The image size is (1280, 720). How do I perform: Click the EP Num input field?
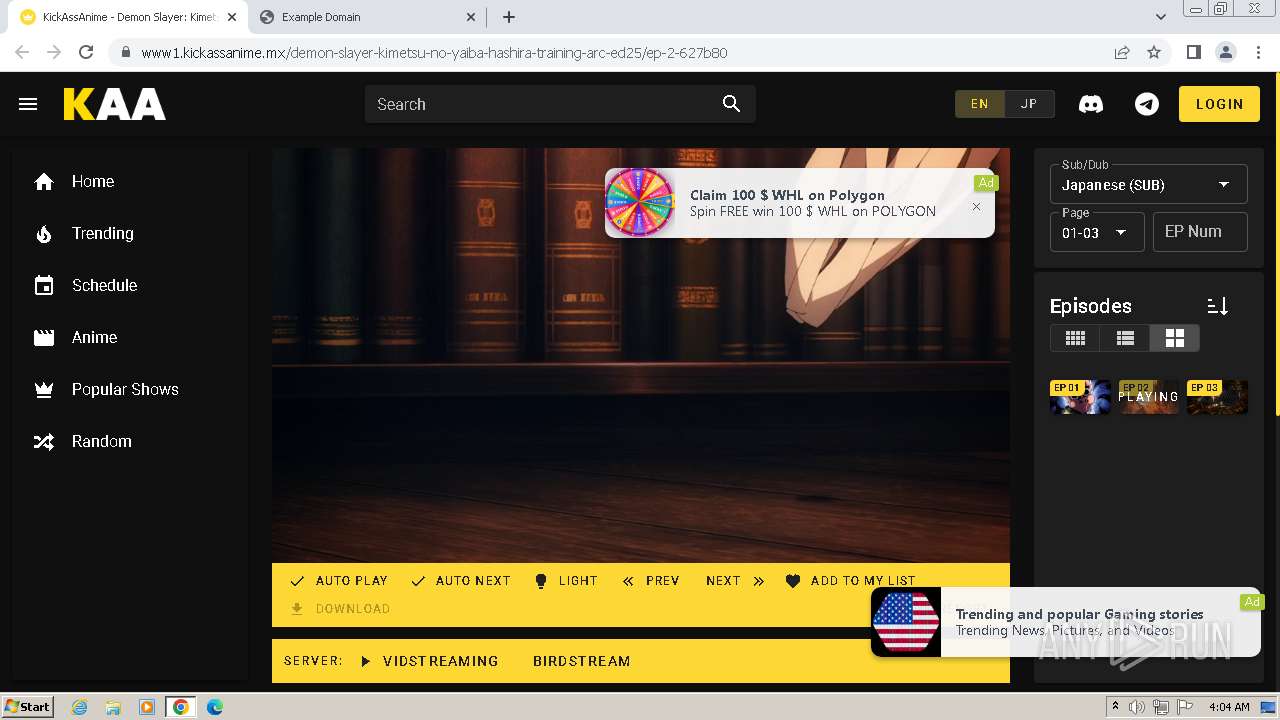tap(1200, 232)
